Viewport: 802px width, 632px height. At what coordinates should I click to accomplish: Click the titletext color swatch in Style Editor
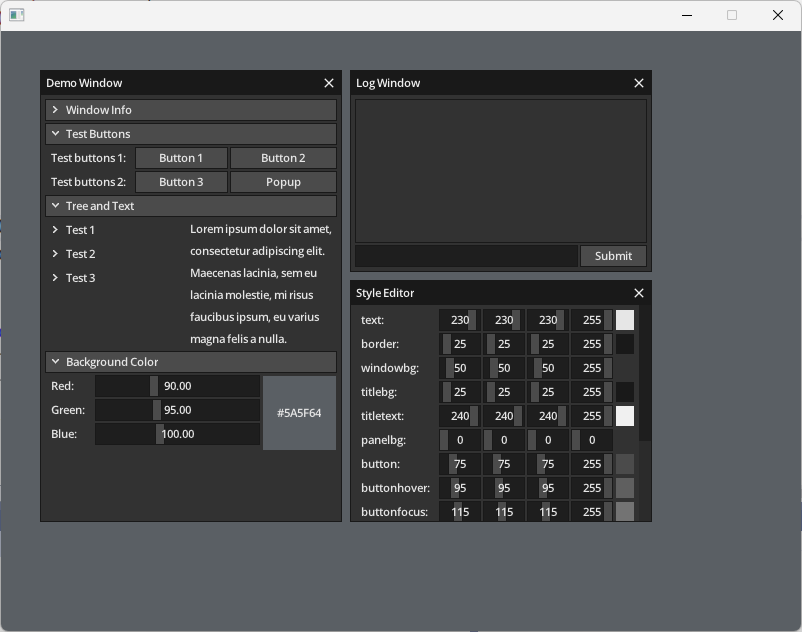[x=624, y=415]
